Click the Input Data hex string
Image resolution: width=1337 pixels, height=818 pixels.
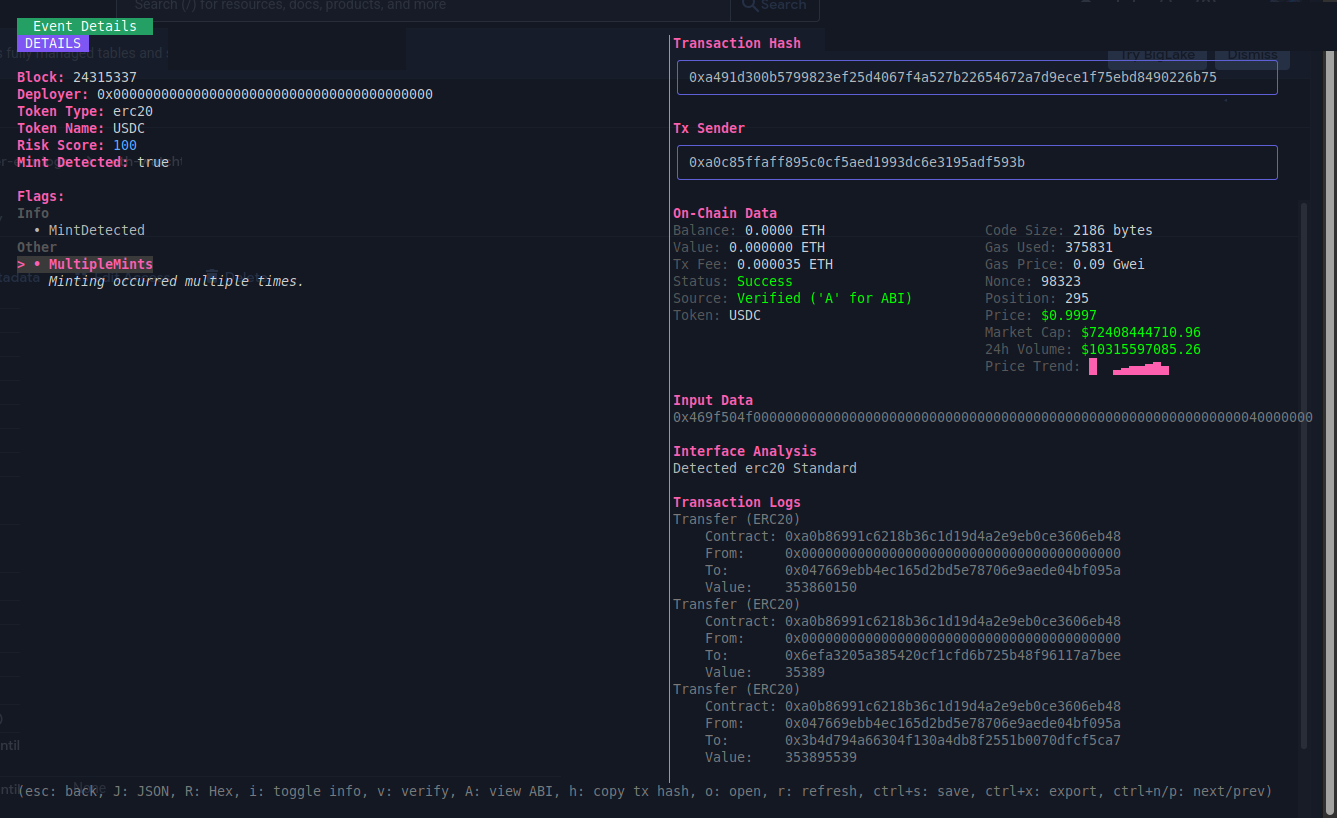pyautogui.click(x=992, y=417)
